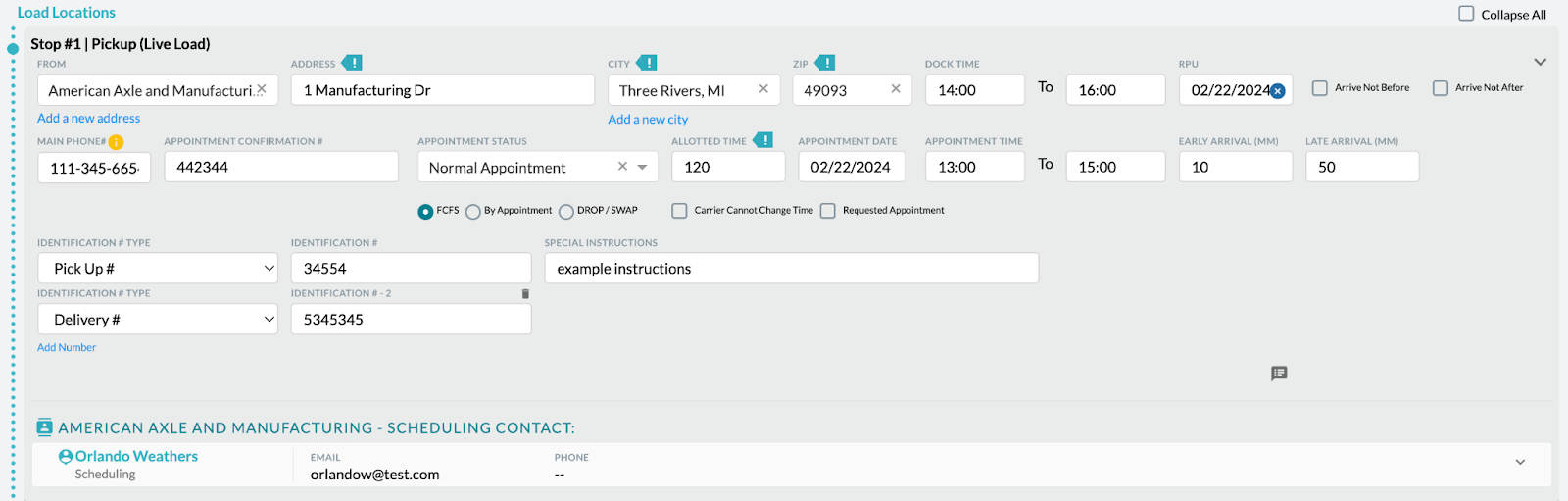This screenshot has height=501, width=1568.
Task: Clear the RPU date 02/22/2024
Action: 1278,91
